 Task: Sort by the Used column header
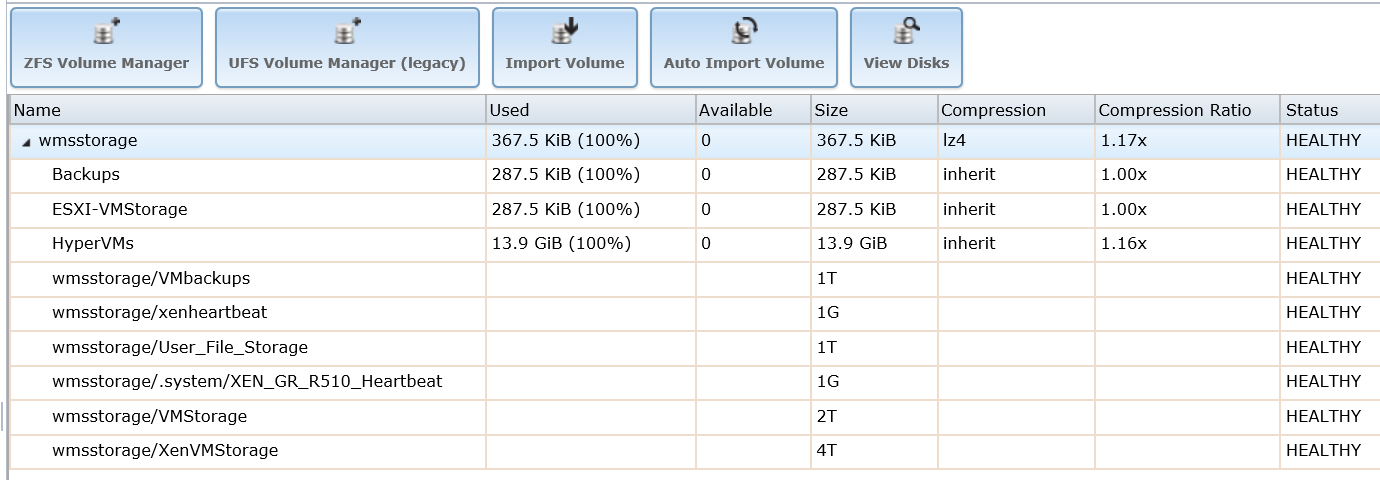[x=590, y=110]
